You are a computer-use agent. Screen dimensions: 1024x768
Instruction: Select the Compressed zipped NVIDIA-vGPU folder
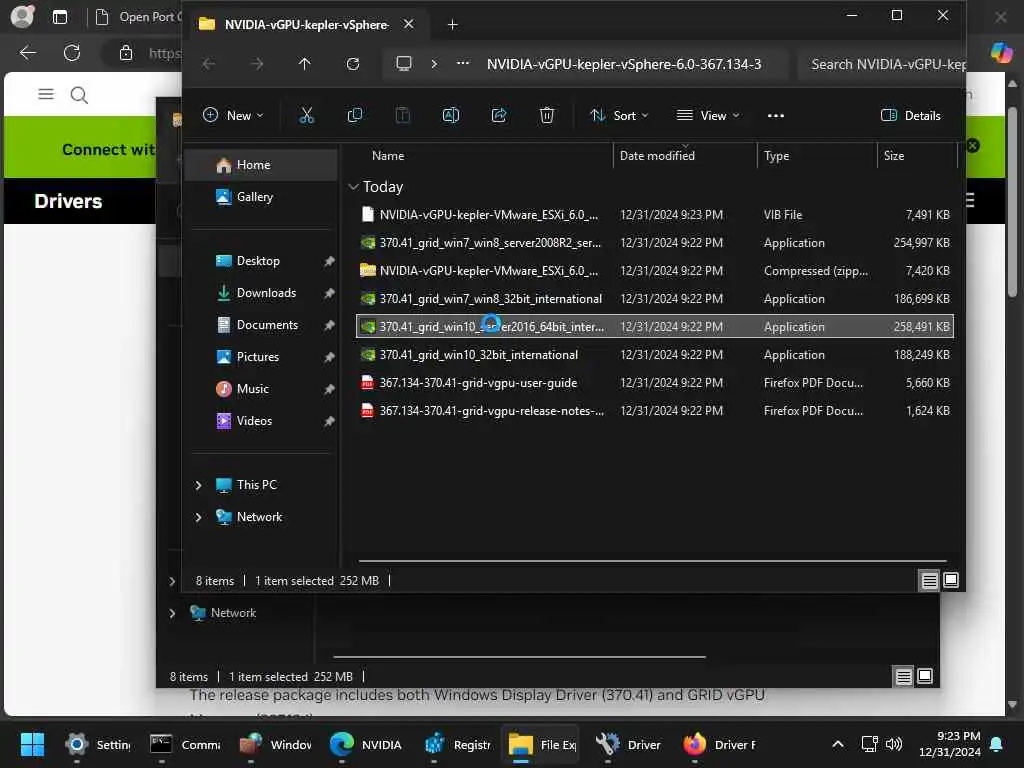click(x=655, y=271)
